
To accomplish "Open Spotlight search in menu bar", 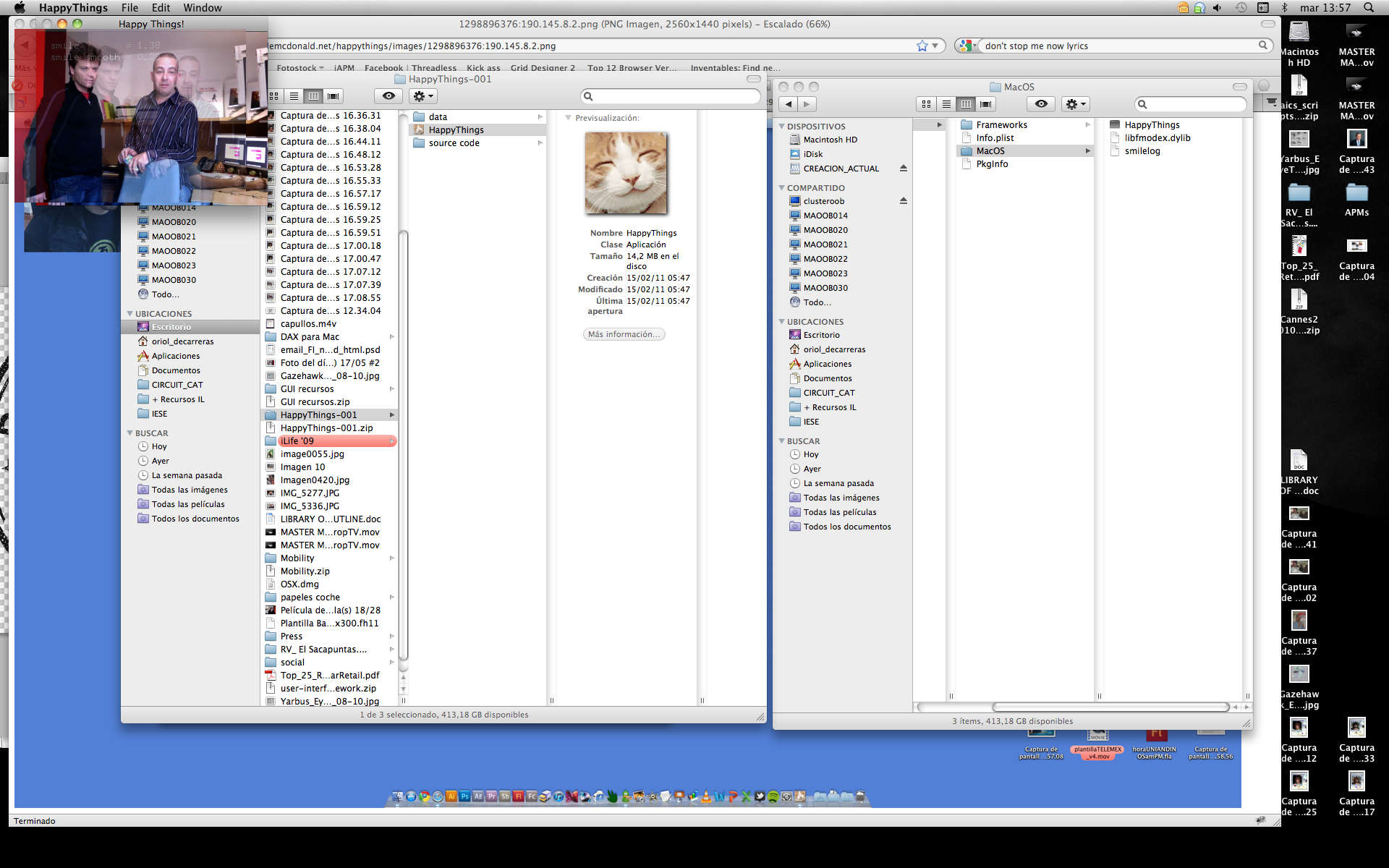I will [x=1369, y=7].
